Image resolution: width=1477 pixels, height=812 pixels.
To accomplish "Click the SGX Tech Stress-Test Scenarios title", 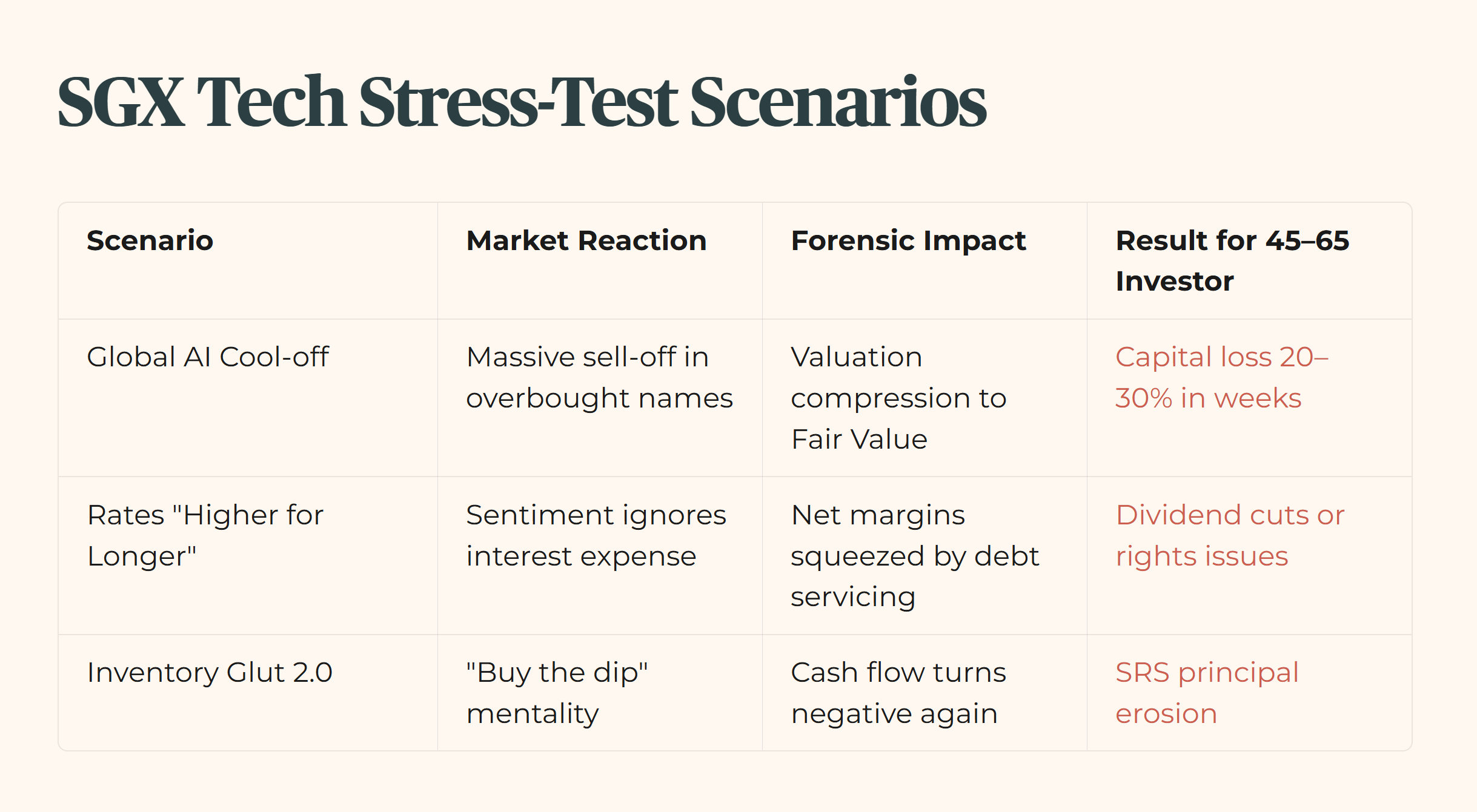I will 522,102.
